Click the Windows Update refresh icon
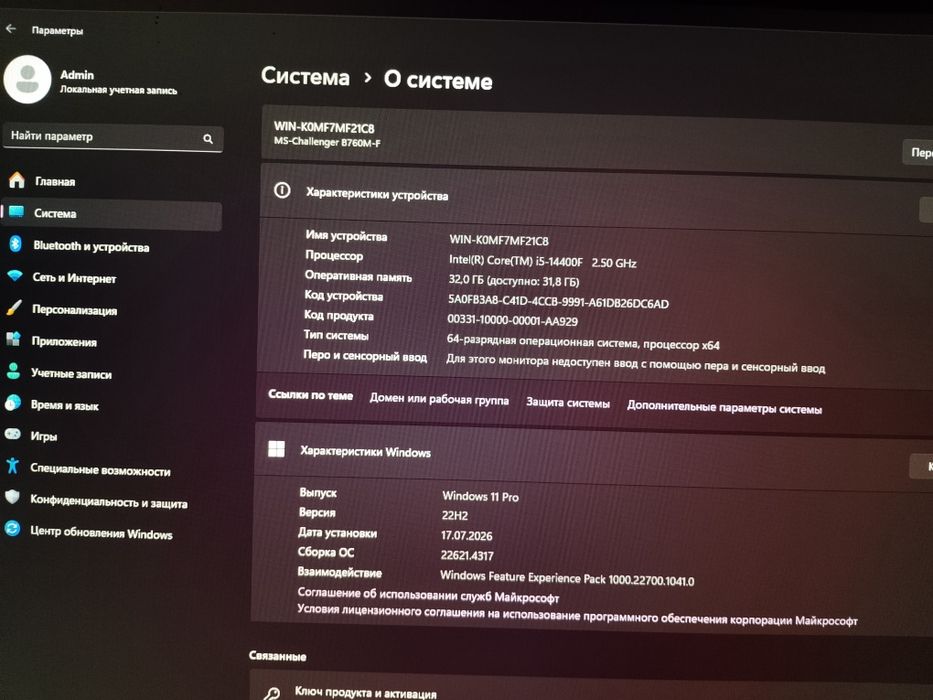 [x=12, y=528]
